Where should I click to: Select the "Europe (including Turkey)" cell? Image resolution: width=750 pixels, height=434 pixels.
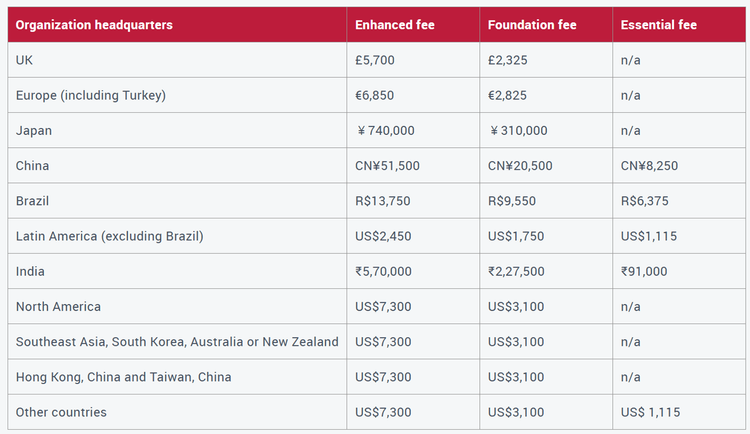90,95
